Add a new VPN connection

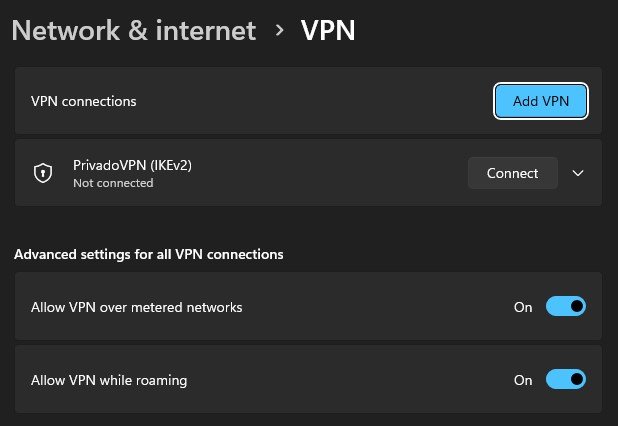541,101
